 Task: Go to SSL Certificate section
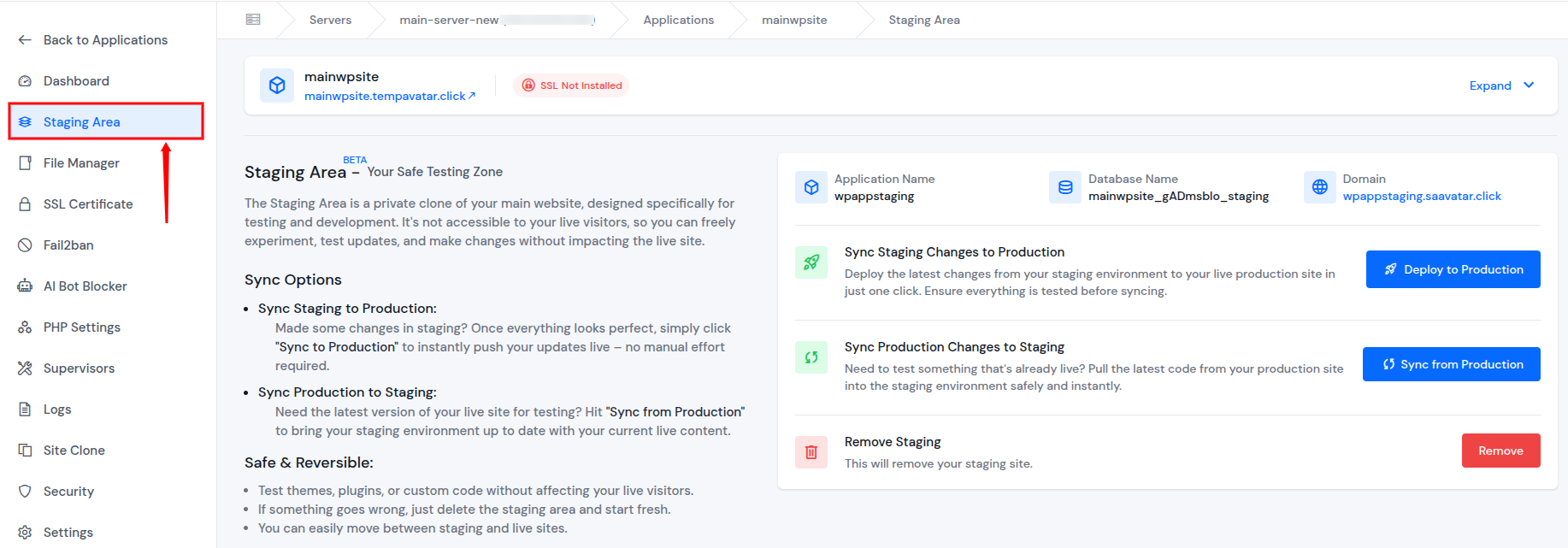pos(108,204)
